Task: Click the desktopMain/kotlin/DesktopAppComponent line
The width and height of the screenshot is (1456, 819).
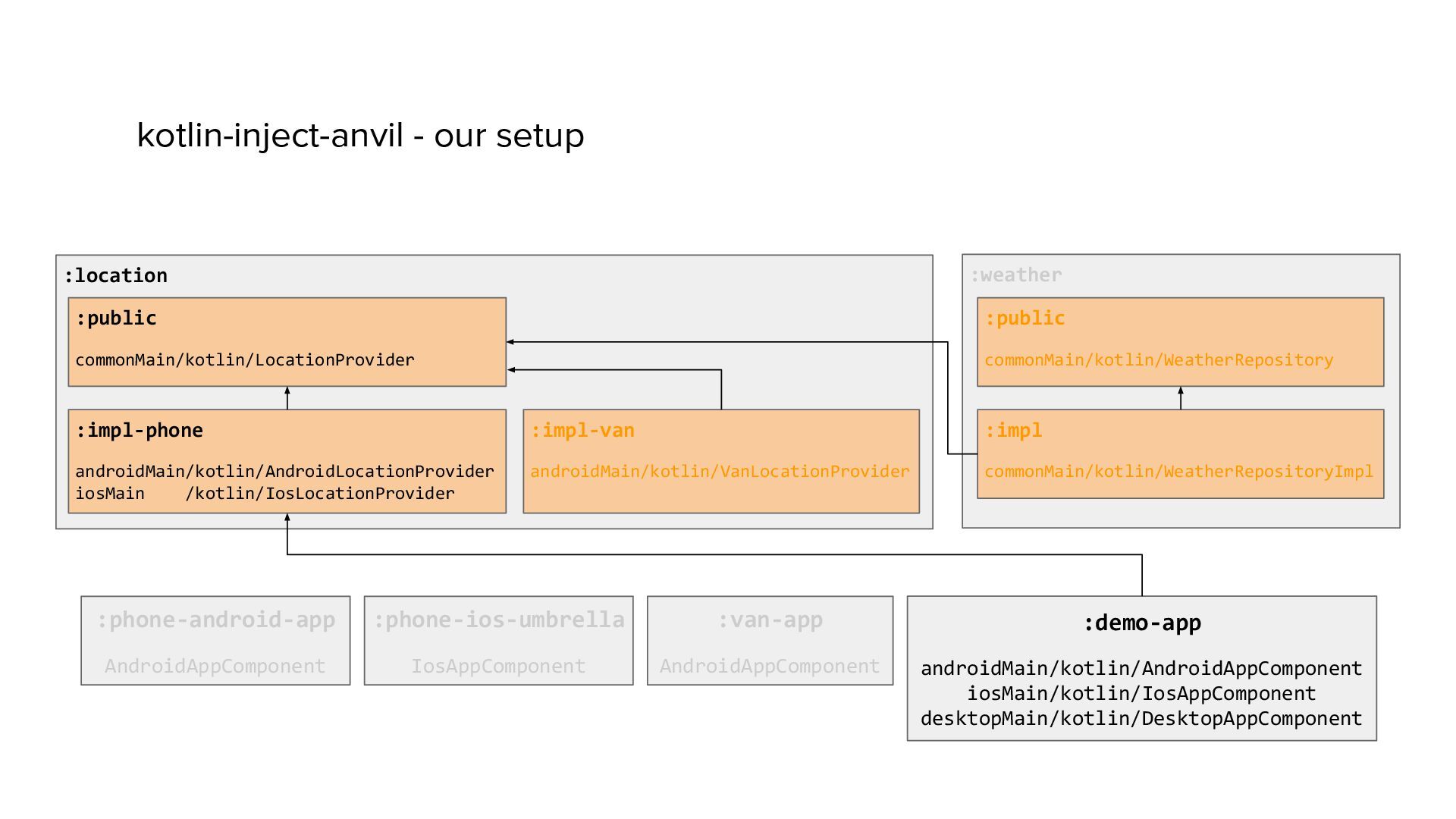Action: [x=1141, y=718]
